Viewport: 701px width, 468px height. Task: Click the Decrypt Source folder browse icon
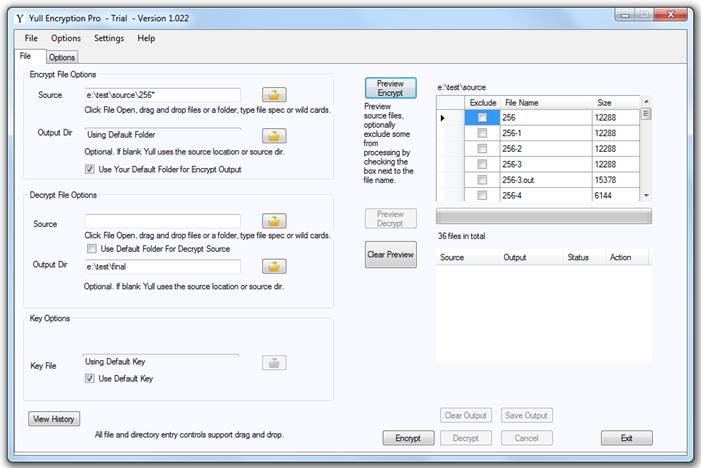[273, 221]
